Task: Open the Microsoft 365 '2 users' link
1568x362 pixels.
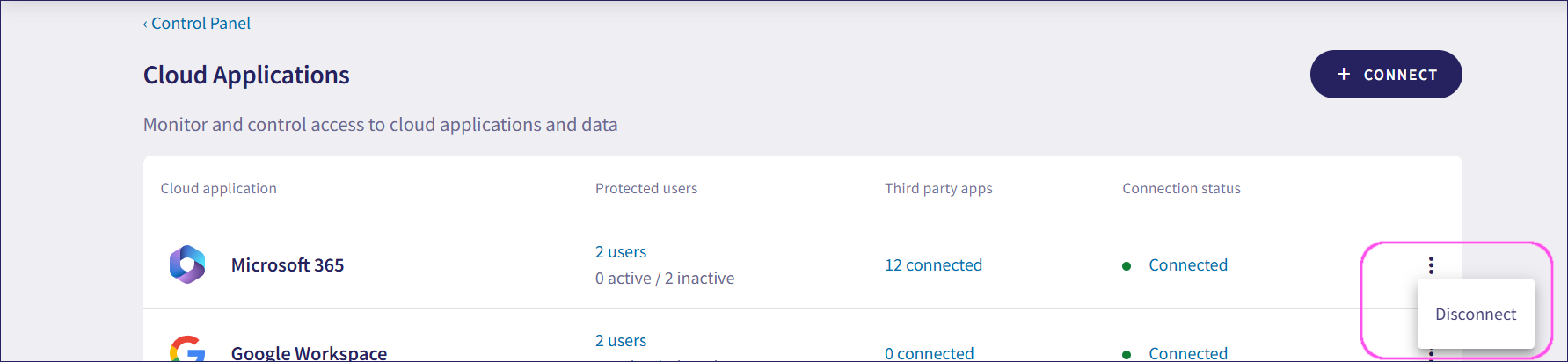Action: 620,252
